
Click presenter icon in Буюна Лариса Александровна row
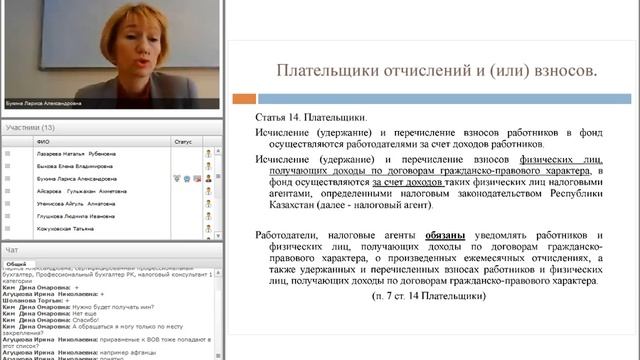click(x=208, y=178)
